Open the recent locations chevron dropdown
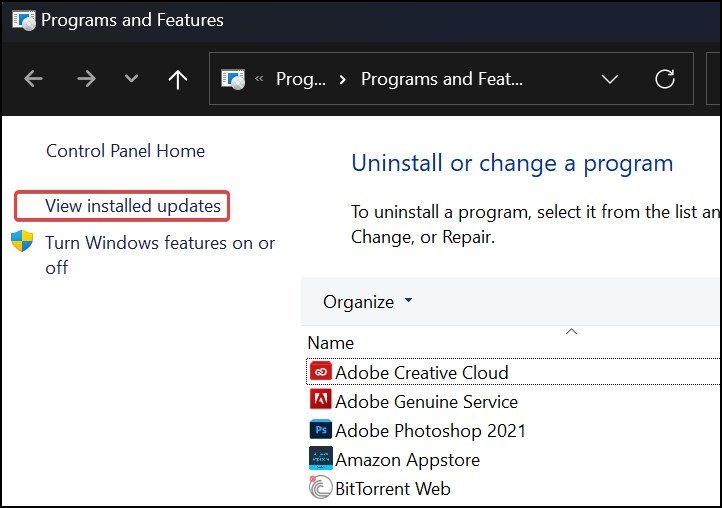The width and height of the screenshot is (722, 508). pos(131,79)
